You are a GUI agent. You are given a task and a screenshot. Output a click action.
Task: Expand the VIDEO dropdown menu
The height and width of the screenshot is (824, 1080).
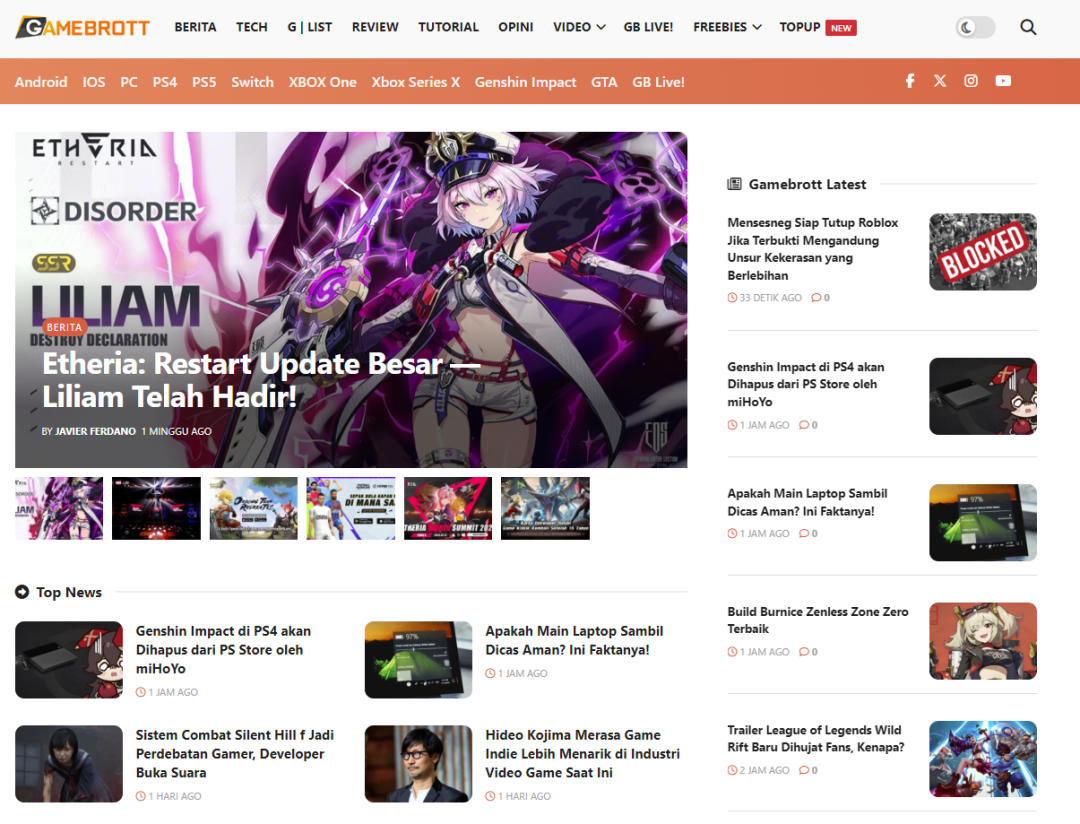pos(579,27)
